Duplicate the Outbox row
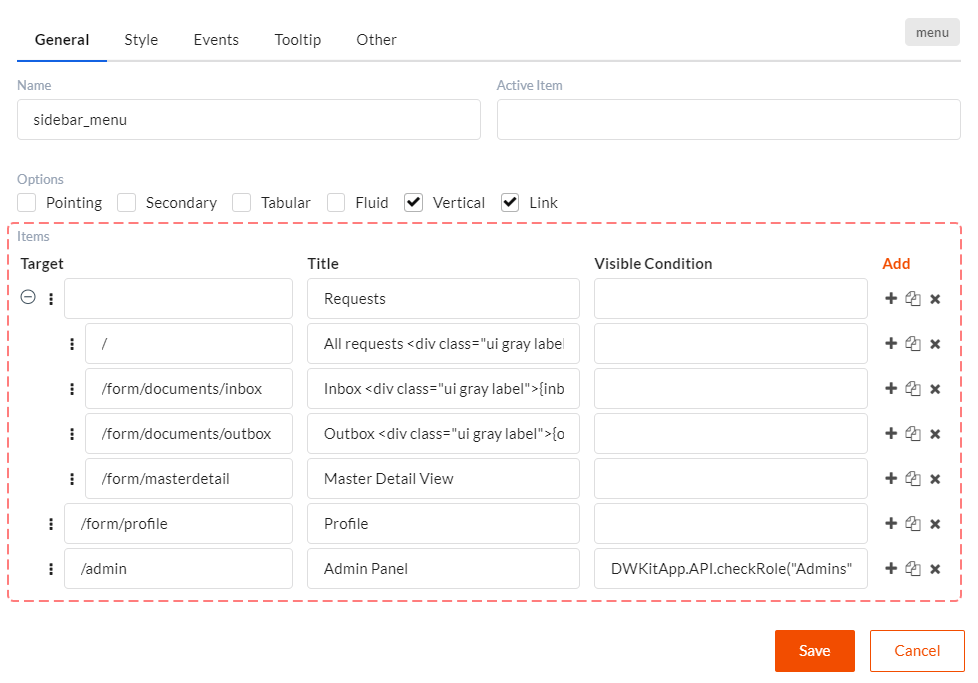 click(913, 434)
